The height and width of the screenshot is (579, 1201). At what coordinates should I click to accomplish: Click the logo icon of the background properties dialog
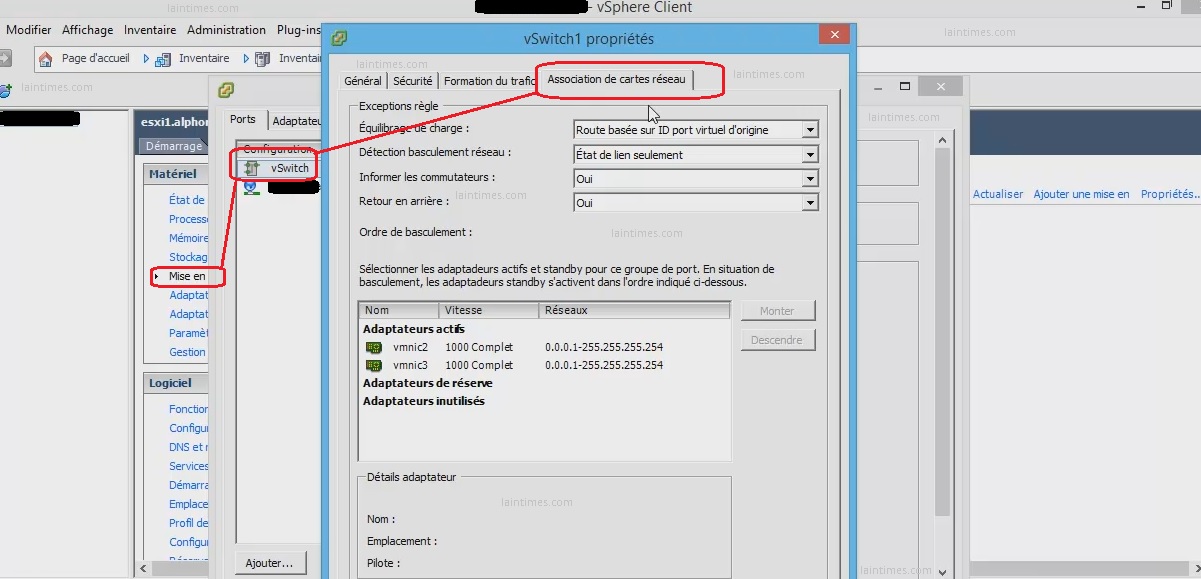coord(226,90)
